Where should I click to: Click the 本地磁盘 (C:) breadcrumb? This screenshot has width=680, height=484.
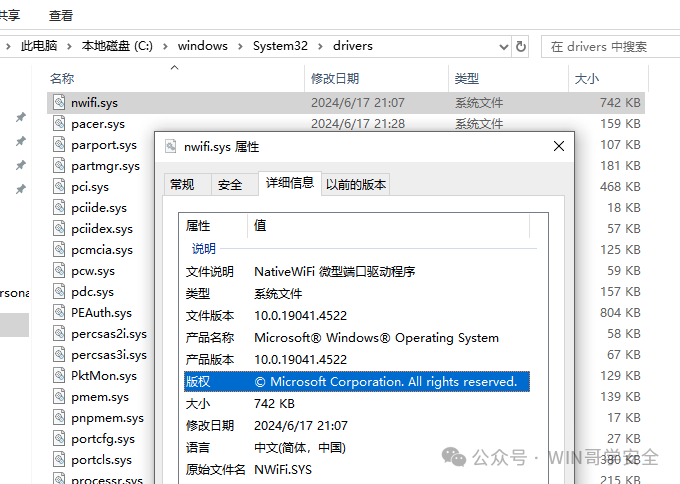click(x=117, y=46)
